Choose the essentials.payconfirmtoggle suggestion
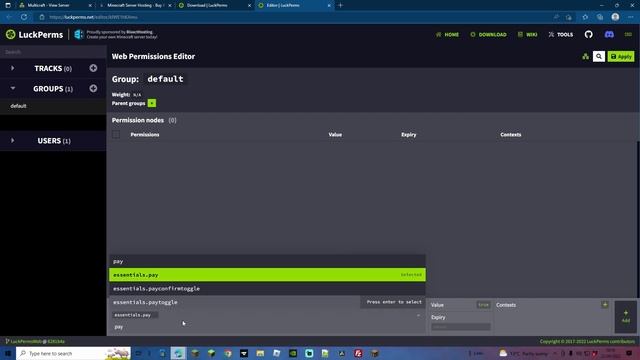640x360 pixels. [x=267, y=289]
